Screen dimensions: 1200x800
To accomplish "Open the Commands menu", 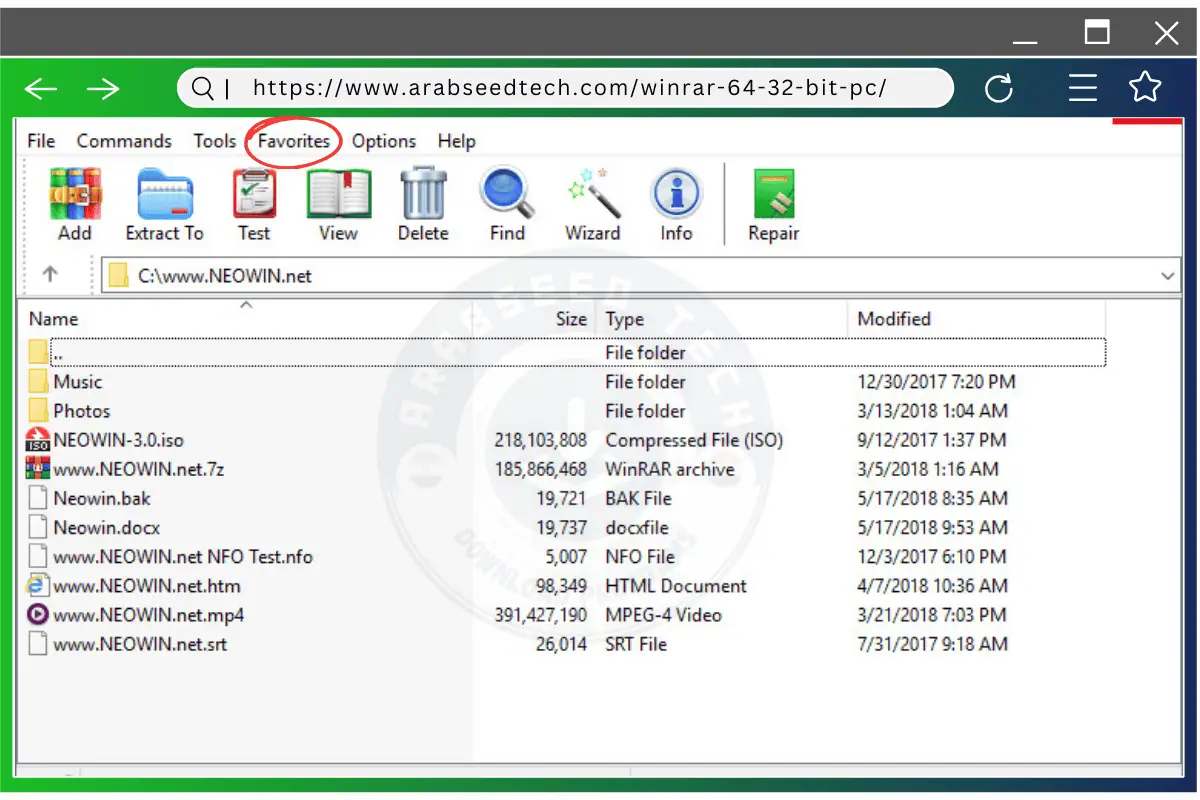I will click(124, 141).
